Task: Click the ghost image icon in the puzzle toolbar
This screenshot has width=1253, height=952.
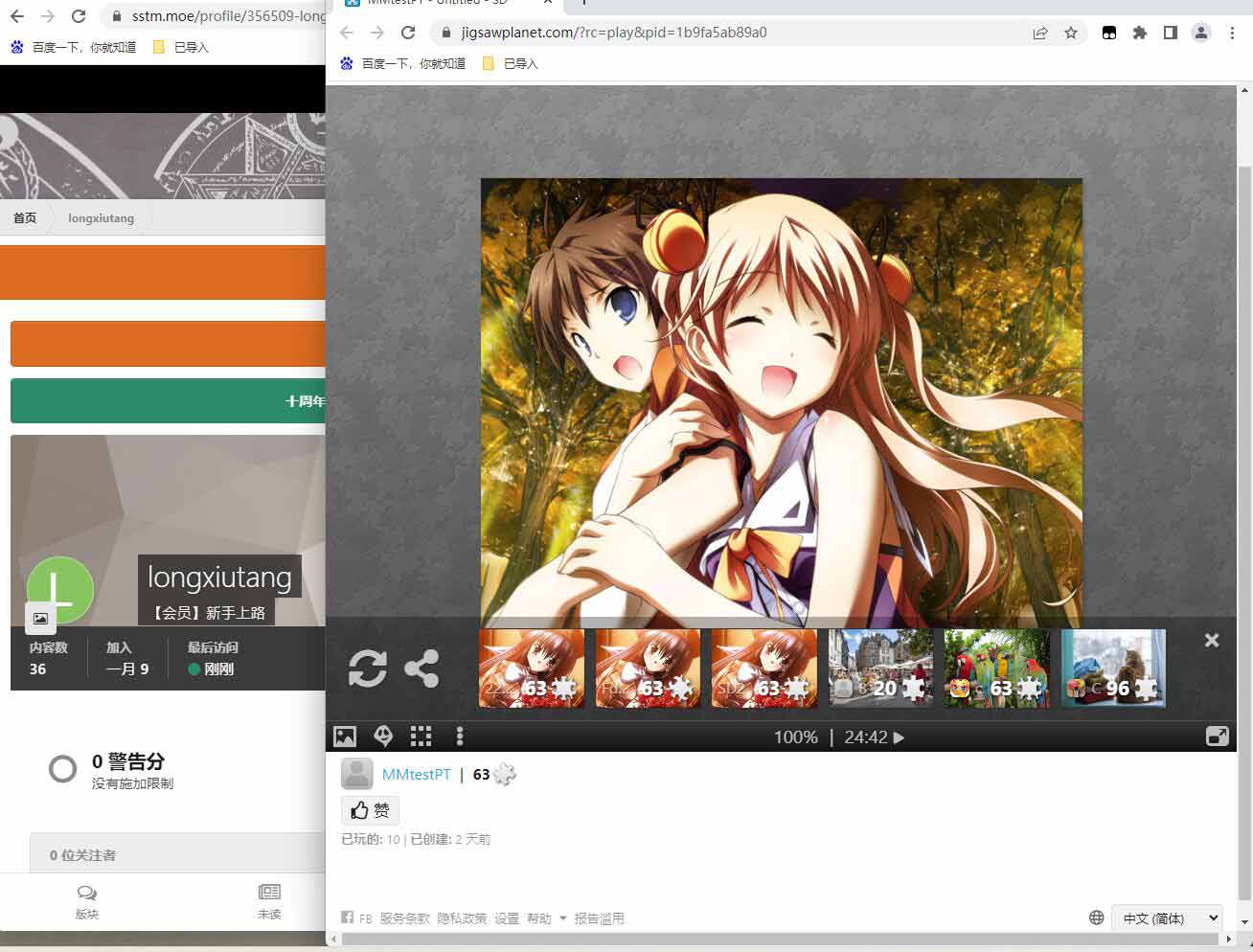Action: (383, 736)
